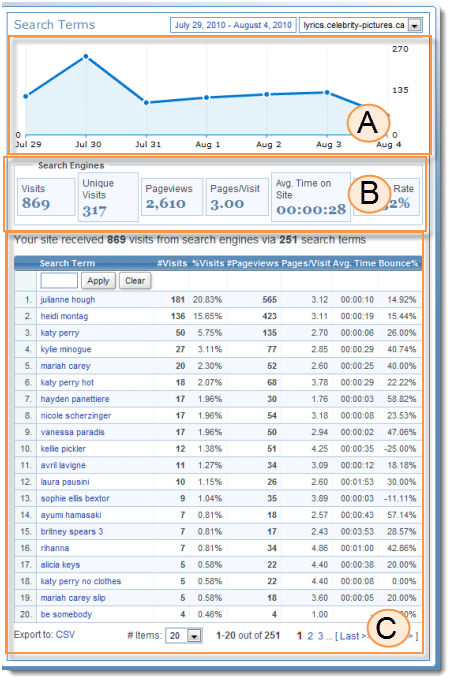This screenshot has height=684, width=454.
Task: Open the rihanna search term
Action: [55, 548]
